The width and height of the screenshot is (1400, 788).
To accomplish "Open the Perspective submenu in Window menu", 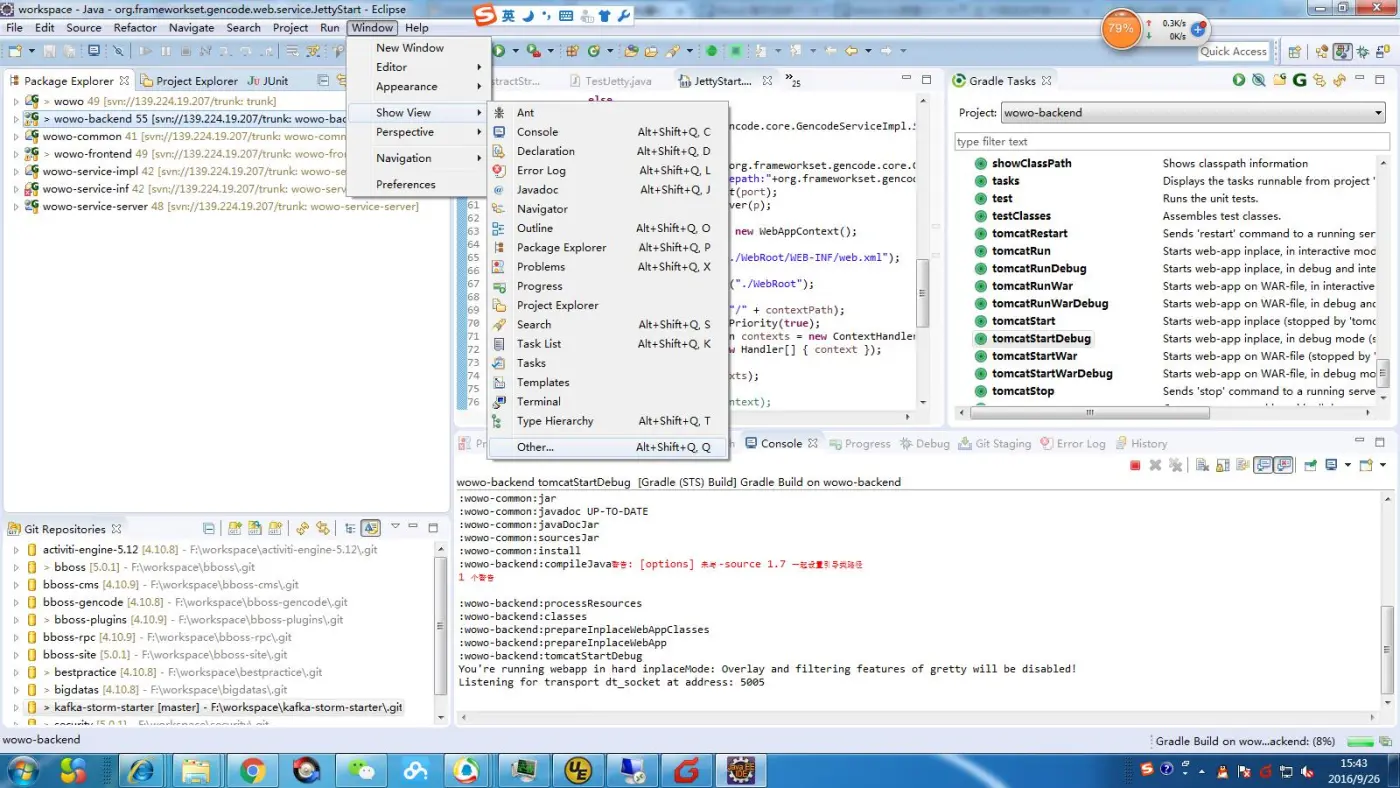I will (x=417, y=132).
